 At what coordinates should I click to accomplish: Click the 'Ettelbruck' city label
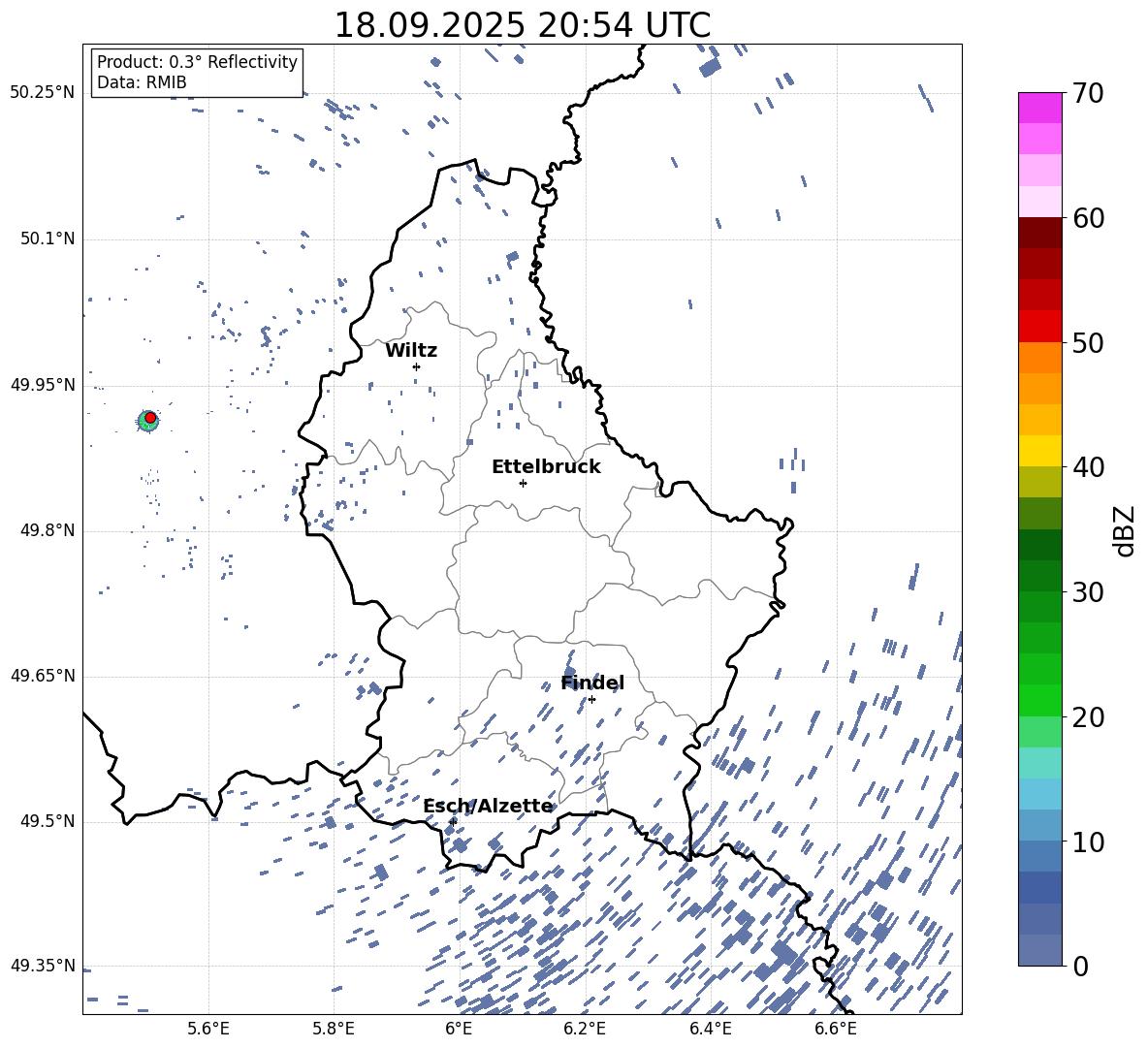click(x=546, y=467)
